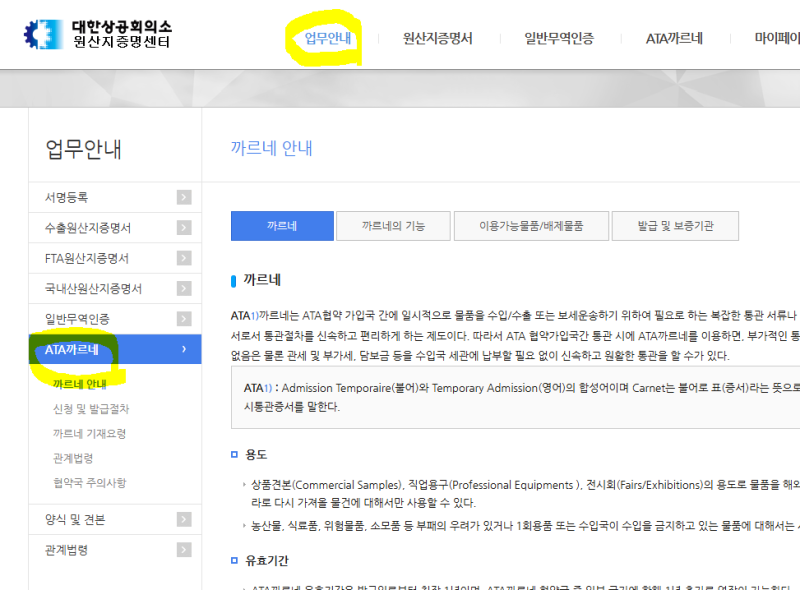
Task: Open the 협약국 주의사항 submenu item
Action: click(x=89, y=482)
